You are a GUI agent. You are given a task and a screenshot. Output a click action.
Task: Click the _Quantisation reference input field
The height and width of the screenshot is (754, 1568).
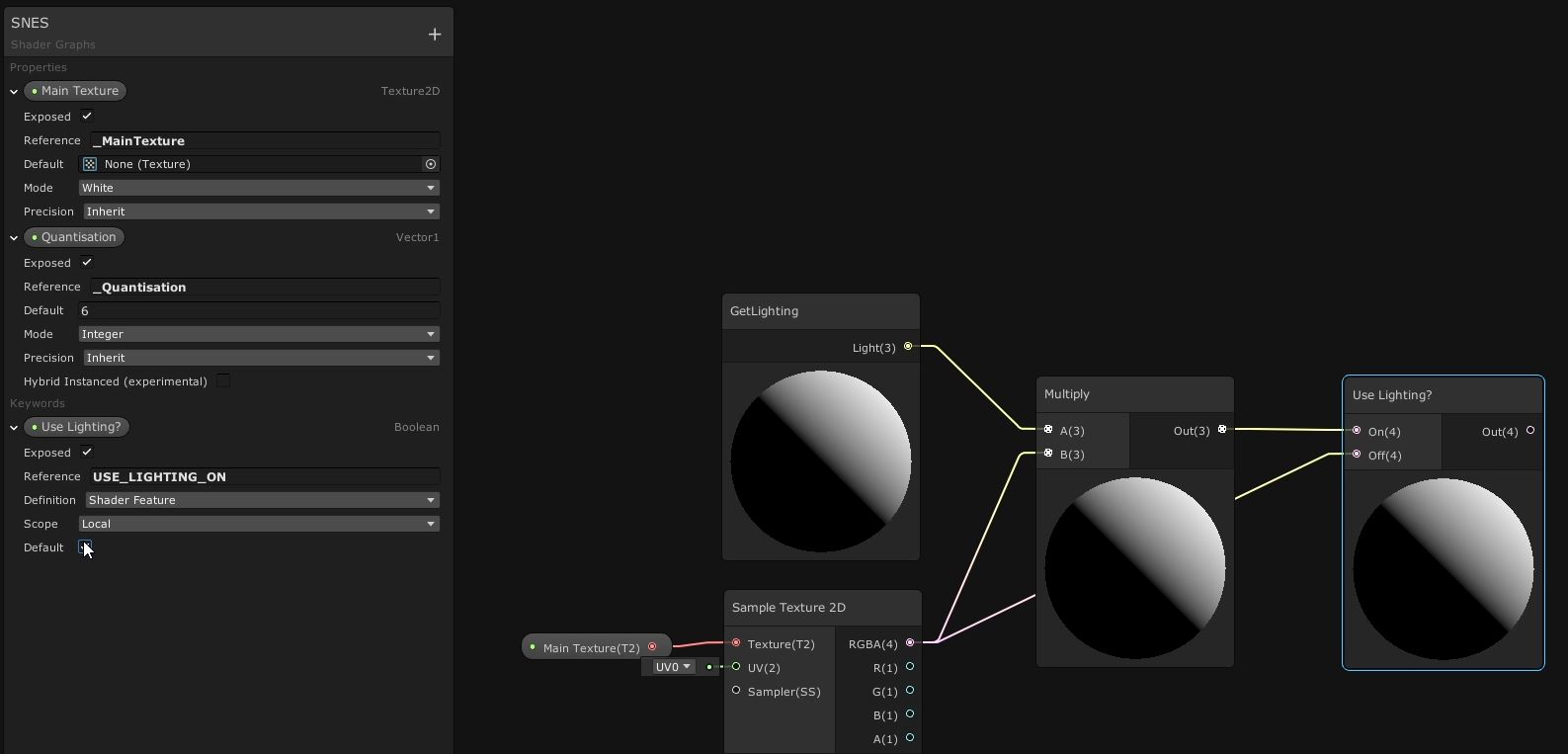pos(265,287)
